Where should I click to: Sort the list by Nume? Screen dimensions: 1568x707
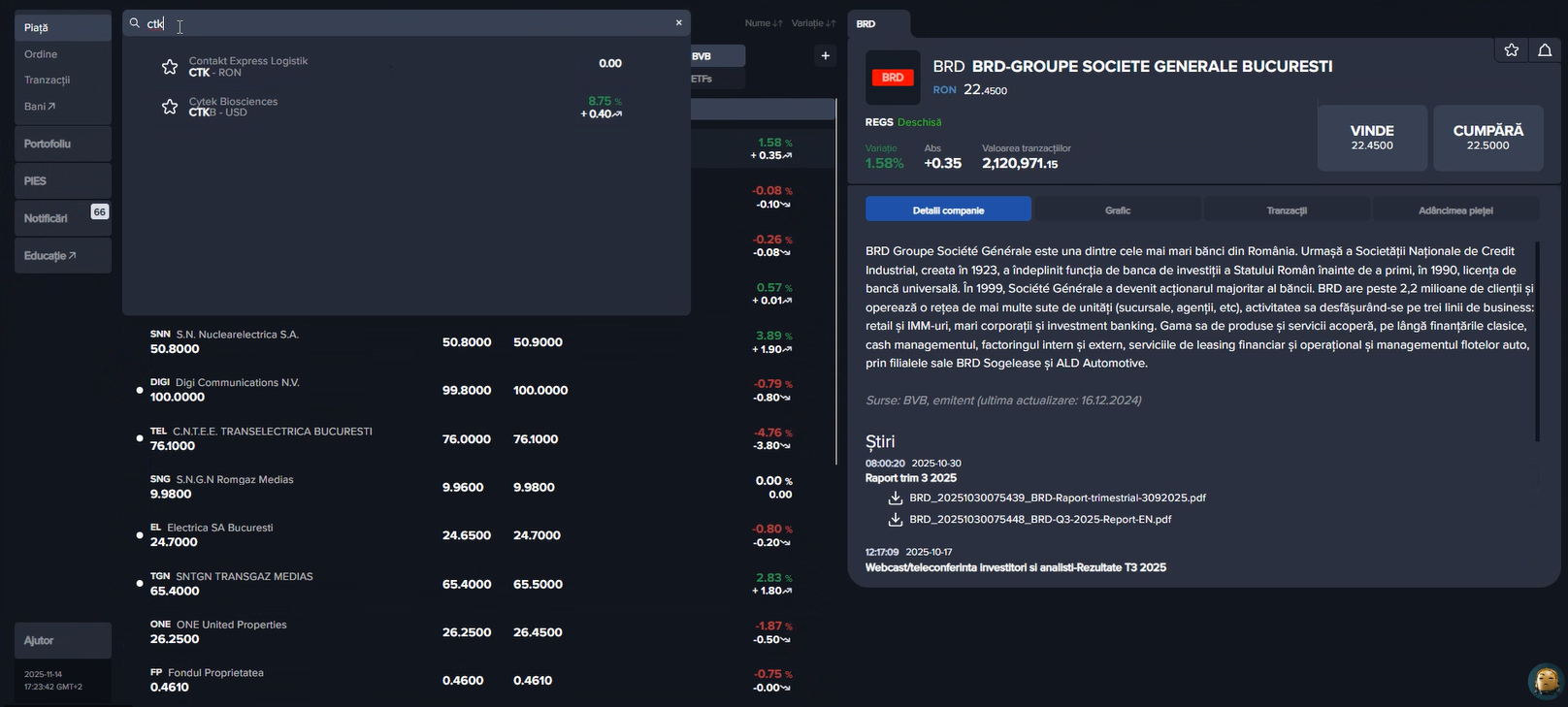pyautogui.click(x=763, y=23)
